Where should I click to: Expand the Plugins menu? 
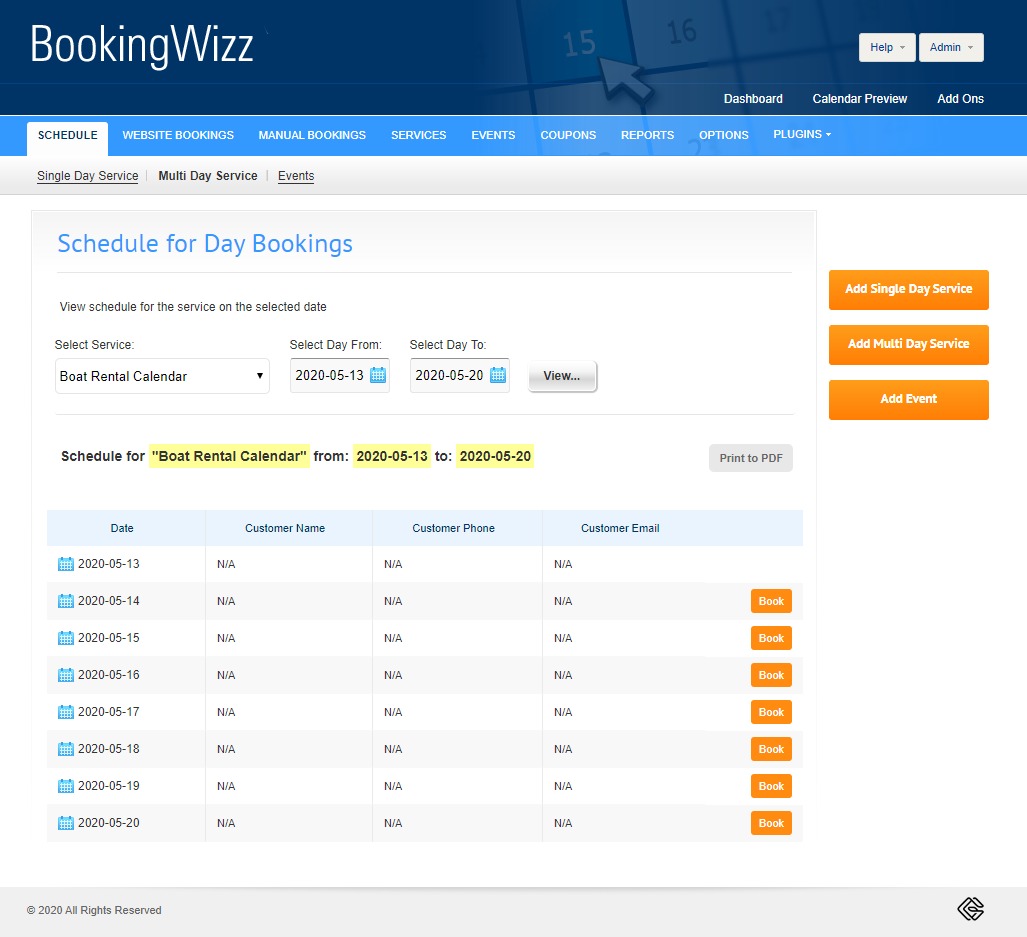click(x=801, y=134)
